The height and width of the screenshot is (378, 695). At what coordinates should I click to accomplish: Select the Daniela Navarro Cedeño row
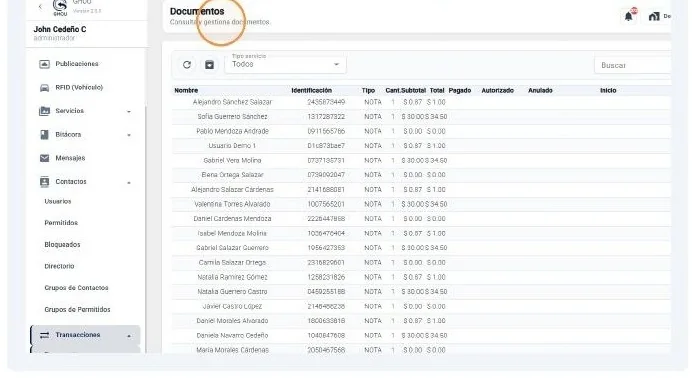coord(421,335)
